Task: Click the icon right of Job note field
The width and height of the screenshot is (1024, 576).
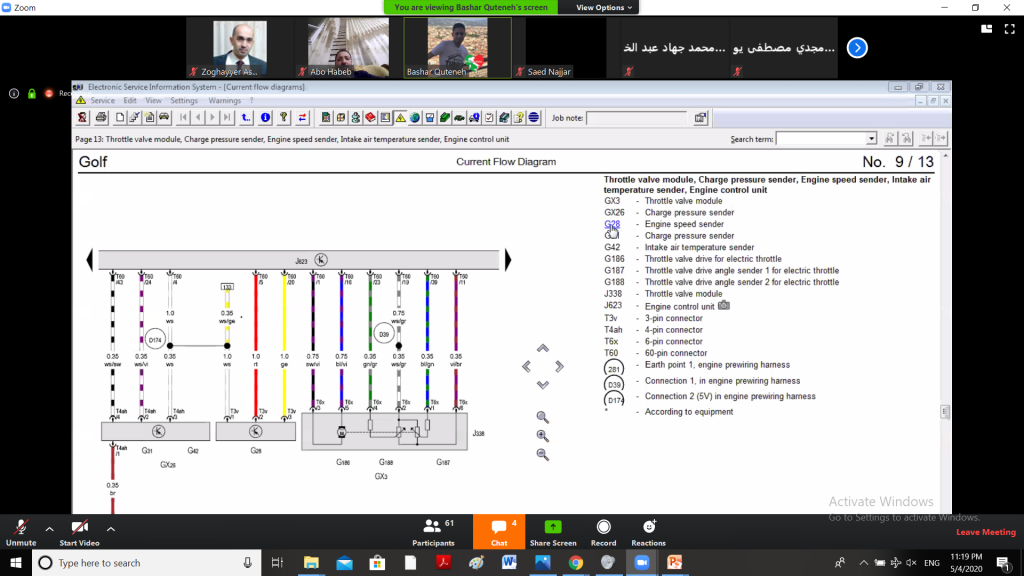Action: coord(700,118)
